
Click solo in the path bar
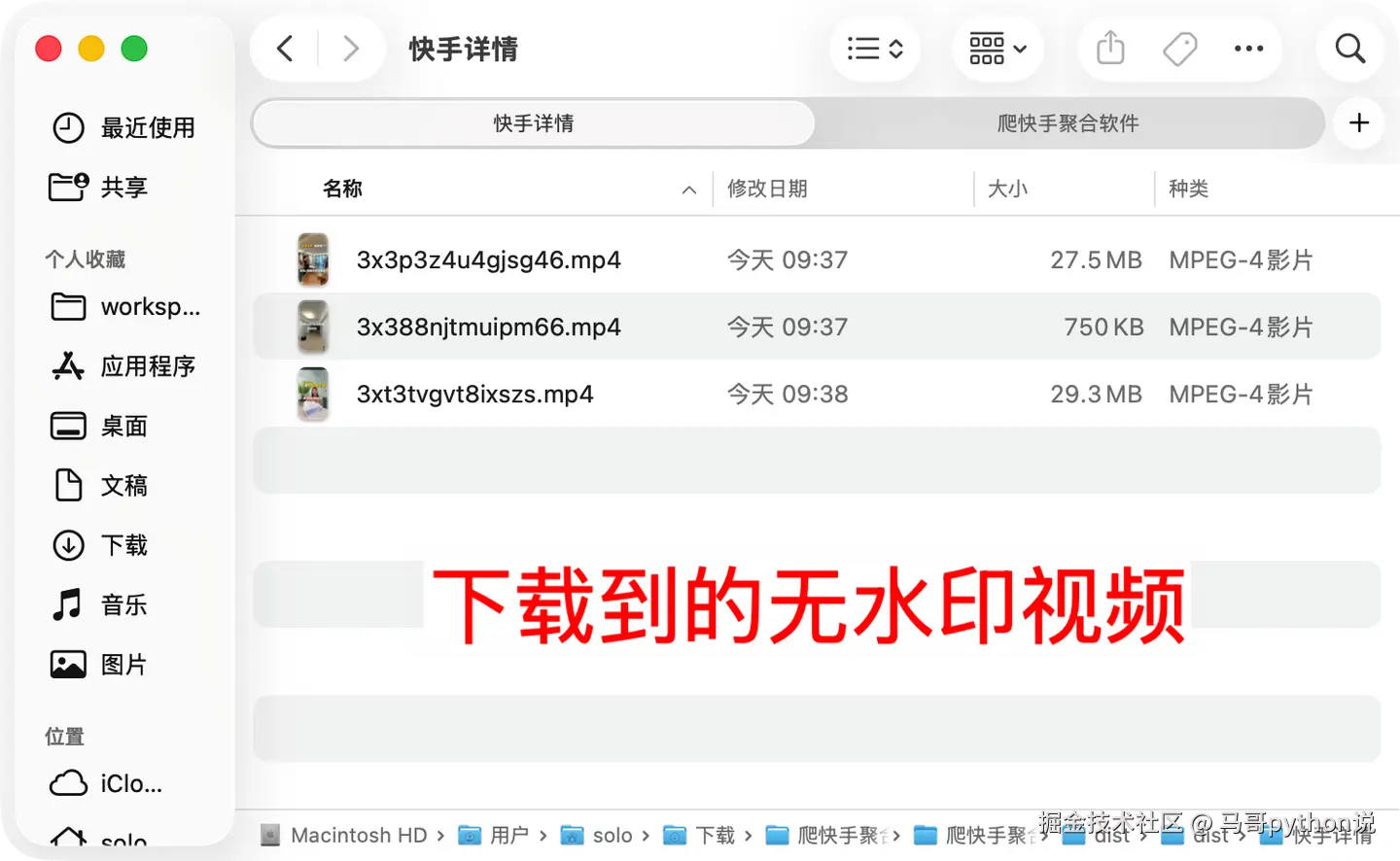[x=597, y=835]
